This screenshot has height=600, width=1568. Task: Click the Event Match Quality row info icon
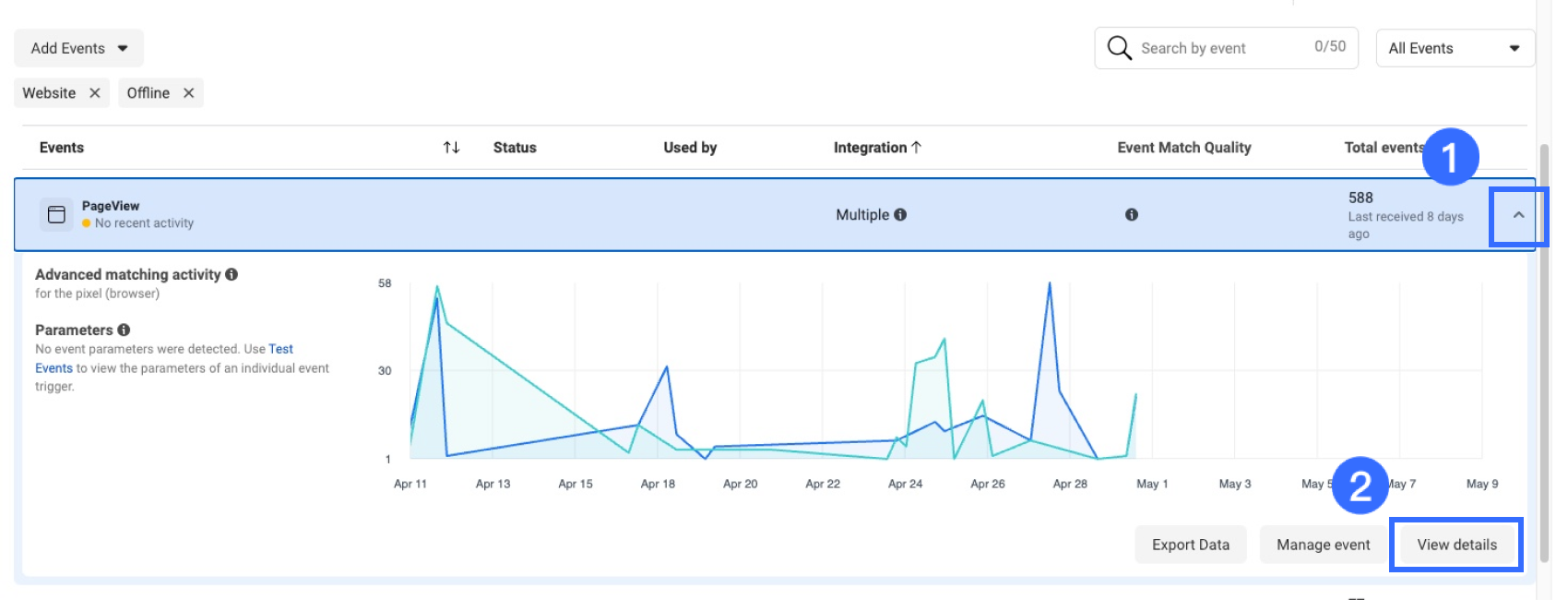click(1131, 215)
